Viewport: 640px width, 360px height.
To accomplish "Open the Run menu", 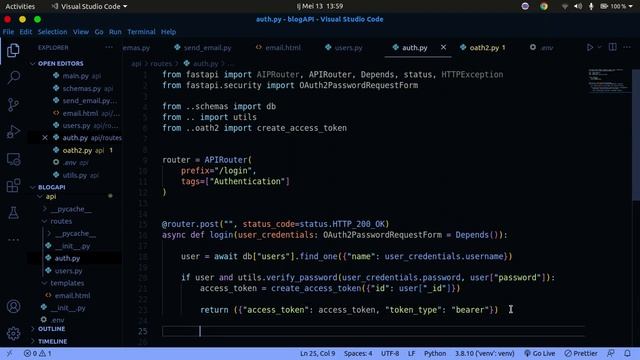I will click(115, 32).
